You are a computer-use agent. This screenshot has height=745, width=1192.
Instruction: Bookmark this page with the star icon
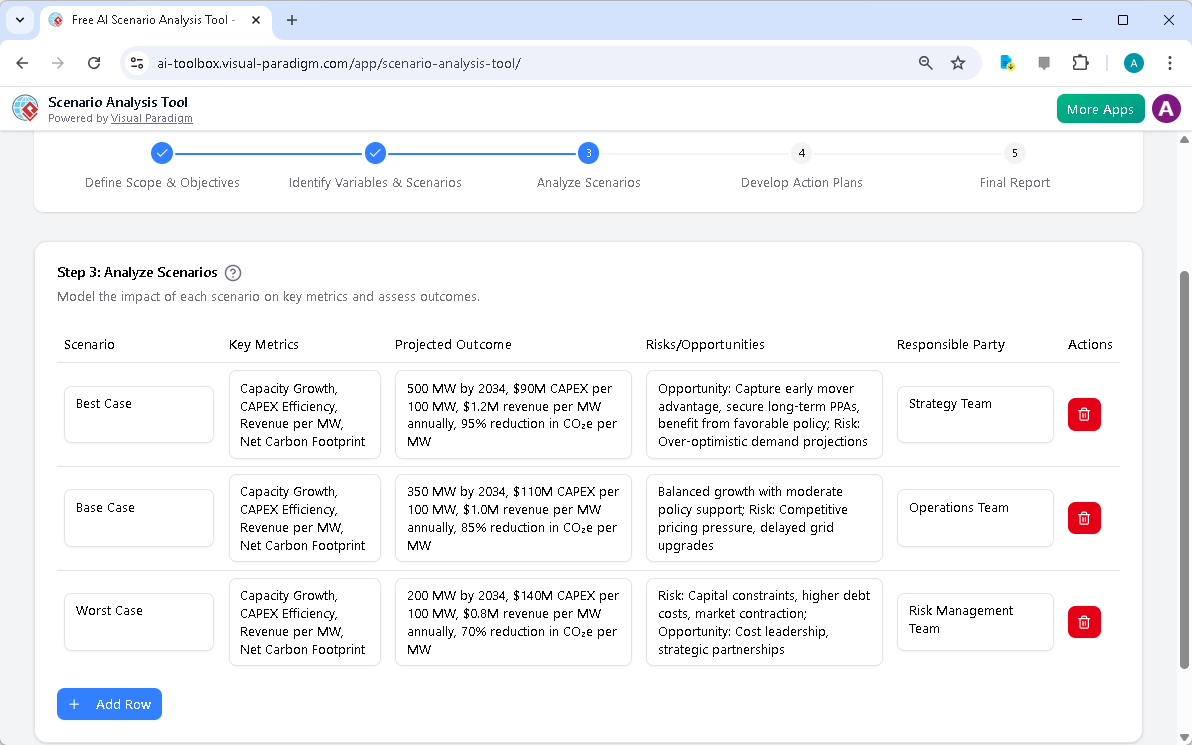[x=958, y=62]
